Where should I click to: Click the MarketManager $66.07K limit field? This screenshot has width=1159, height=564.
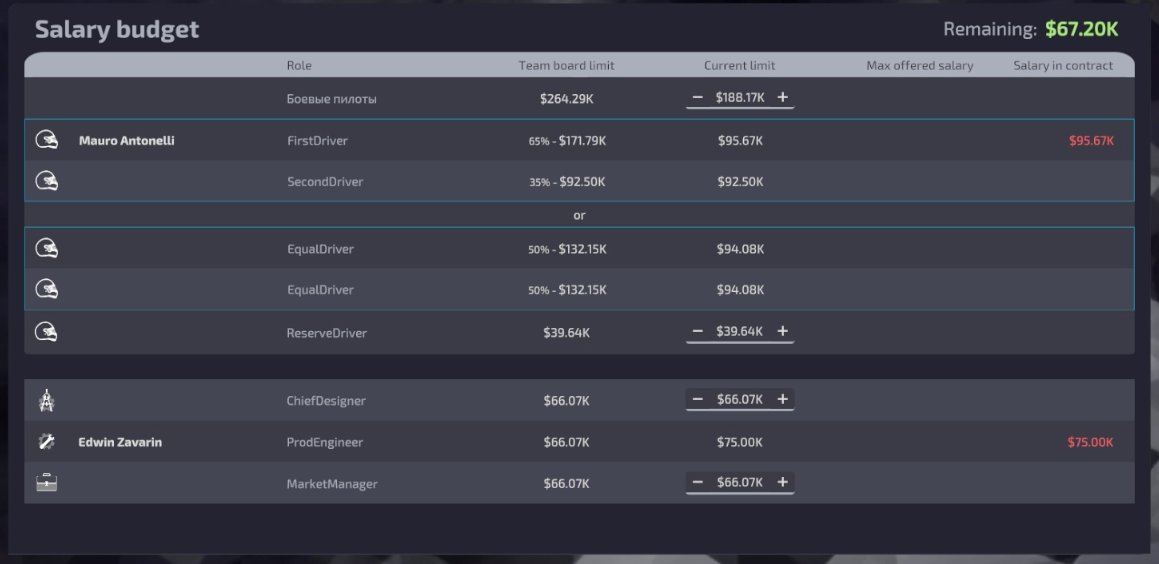[740, 483]
